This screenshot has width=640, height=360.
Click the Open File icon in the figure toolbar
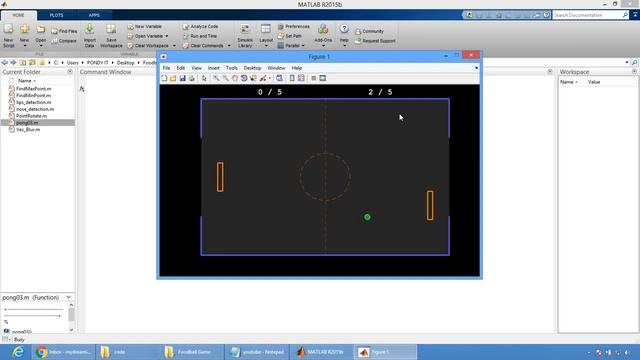pyautogui.click(x=173, y=78)
